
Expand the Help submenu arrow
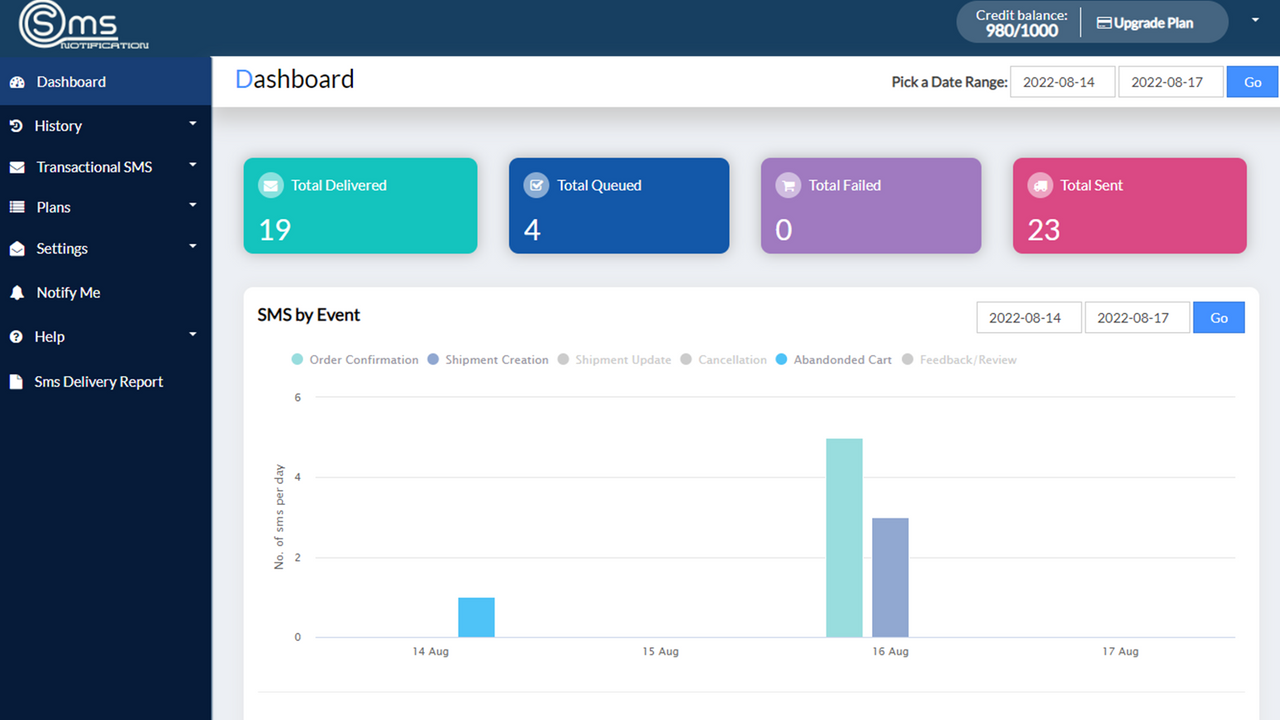pyautogui.click(x=193, y=334)
